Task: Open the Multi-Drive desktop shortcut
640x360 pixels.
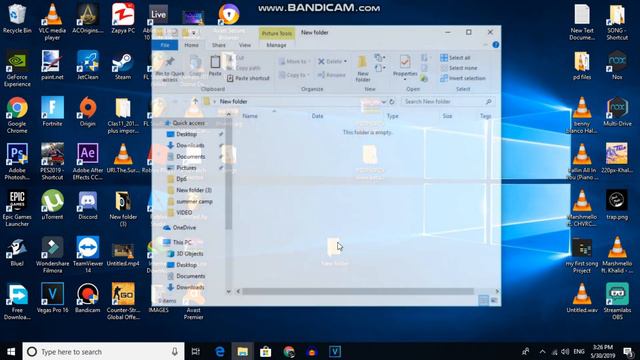Action: coord(617,112)
